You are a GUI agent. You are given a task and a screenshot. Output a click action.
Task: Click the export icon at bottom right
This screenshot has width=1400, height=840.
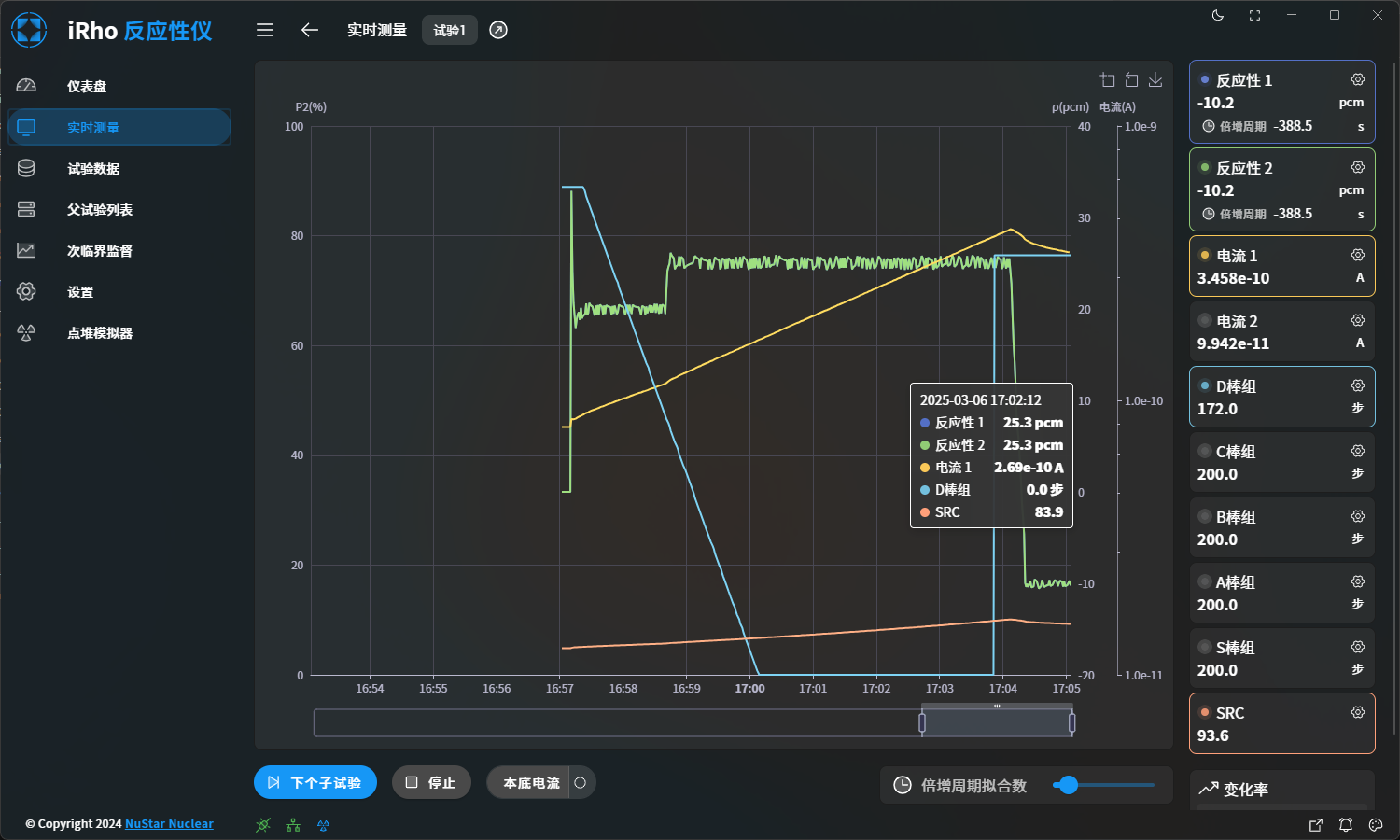1316,825
